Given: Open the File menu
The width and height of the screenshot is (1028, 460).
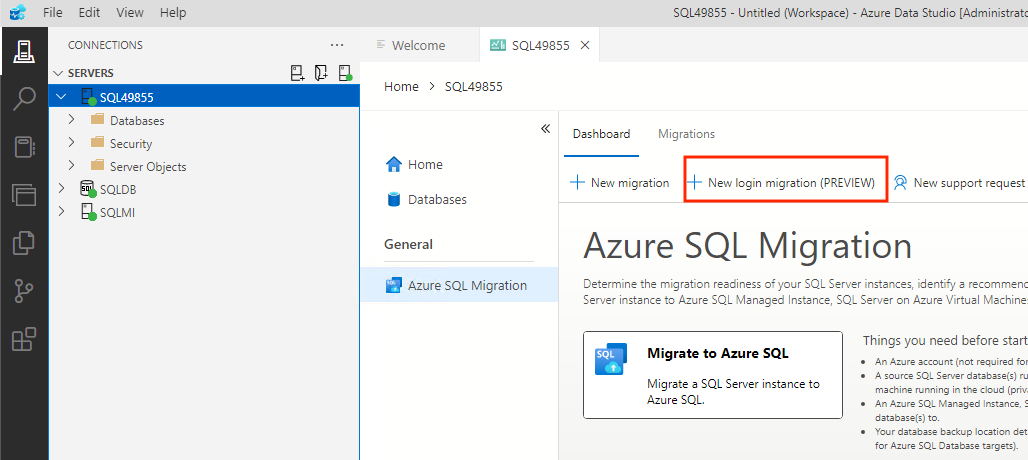Looking at the screenshot, I should coord(52,12).
